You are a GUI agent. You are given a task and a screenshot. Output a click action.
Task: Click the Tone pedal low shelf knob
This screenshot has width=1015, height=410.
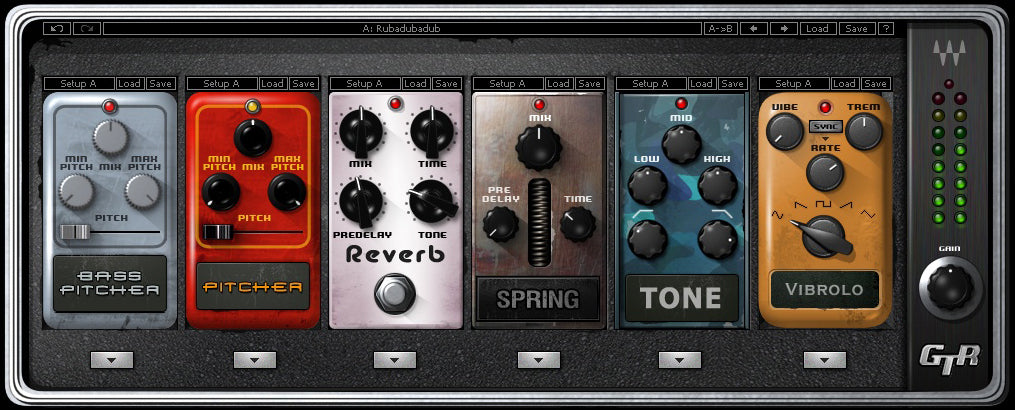[x=648, y=240]
